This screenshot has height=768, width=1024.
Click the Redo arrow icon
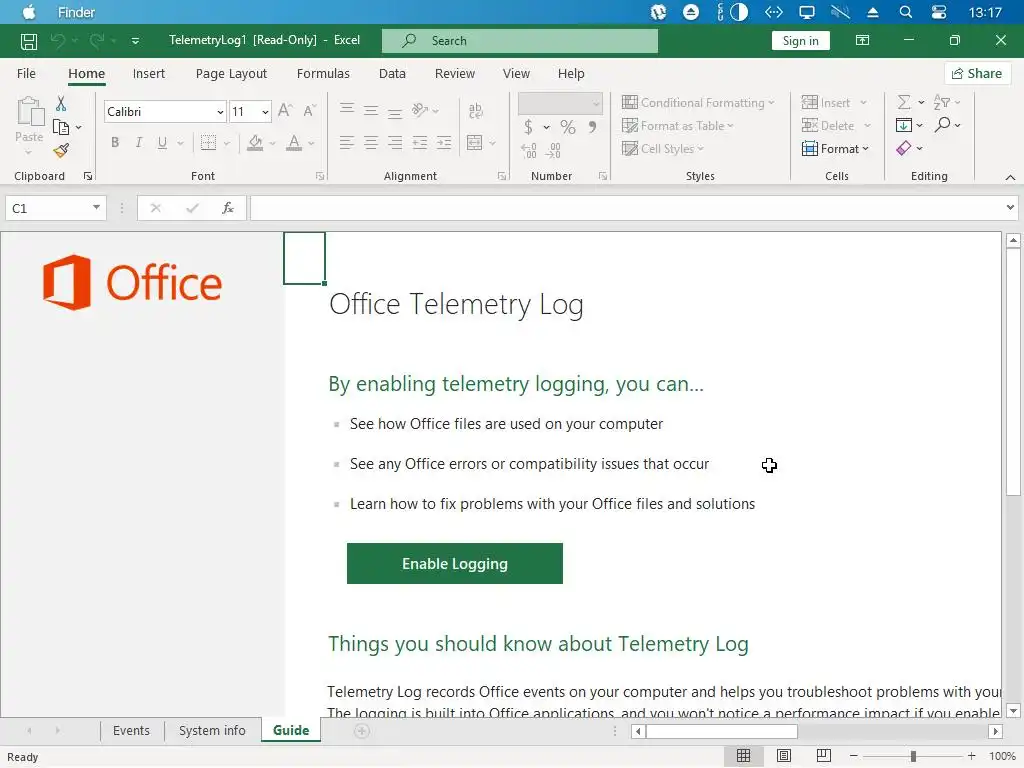click(97, 41)
